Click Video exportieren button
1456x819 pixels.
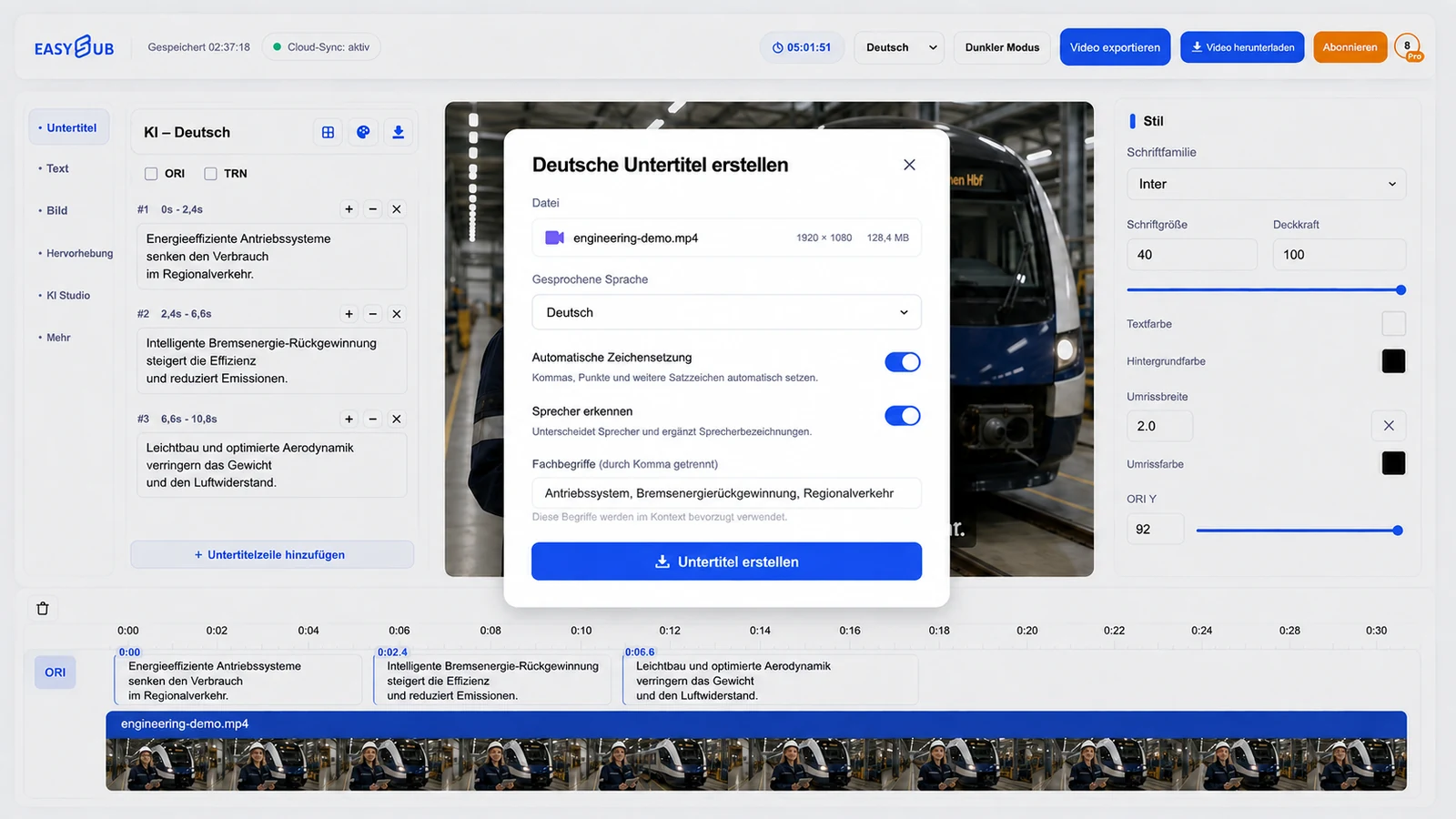pos(1115,47)
